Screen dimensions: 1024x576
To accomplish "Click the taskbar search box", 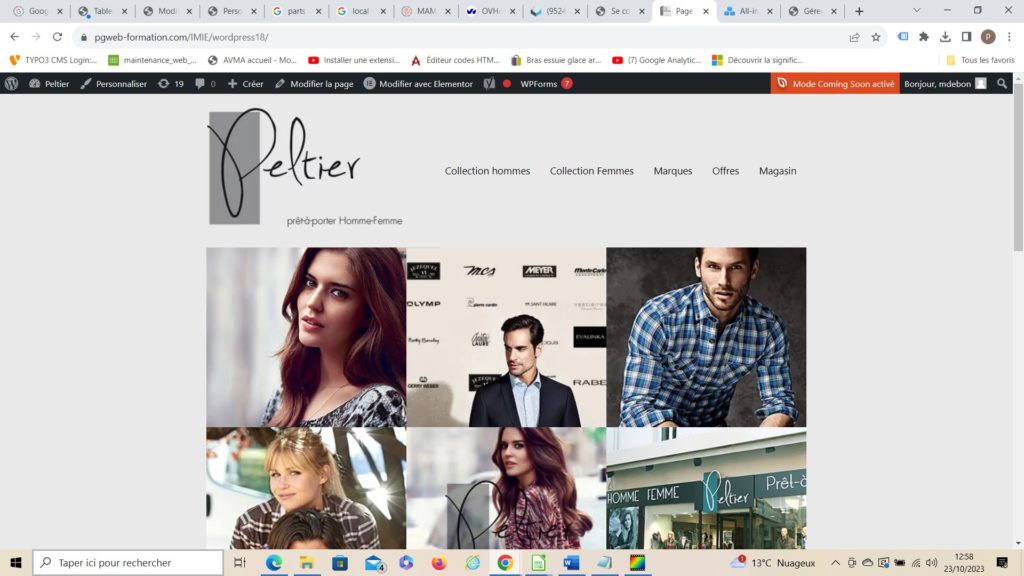I will click(x=128, y=562).
